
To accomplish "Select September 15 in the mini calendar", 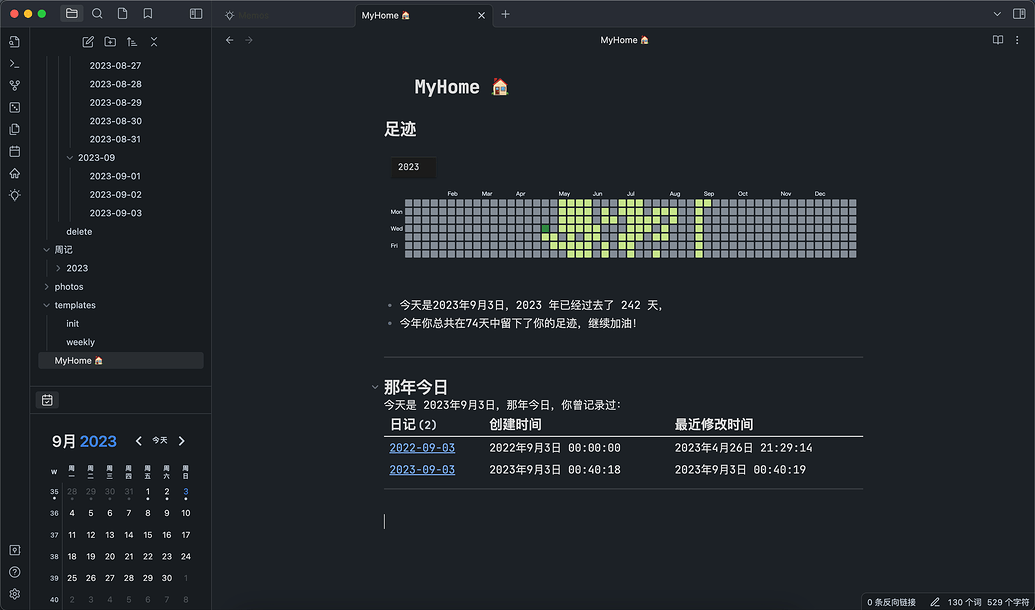I will point(147,534).
